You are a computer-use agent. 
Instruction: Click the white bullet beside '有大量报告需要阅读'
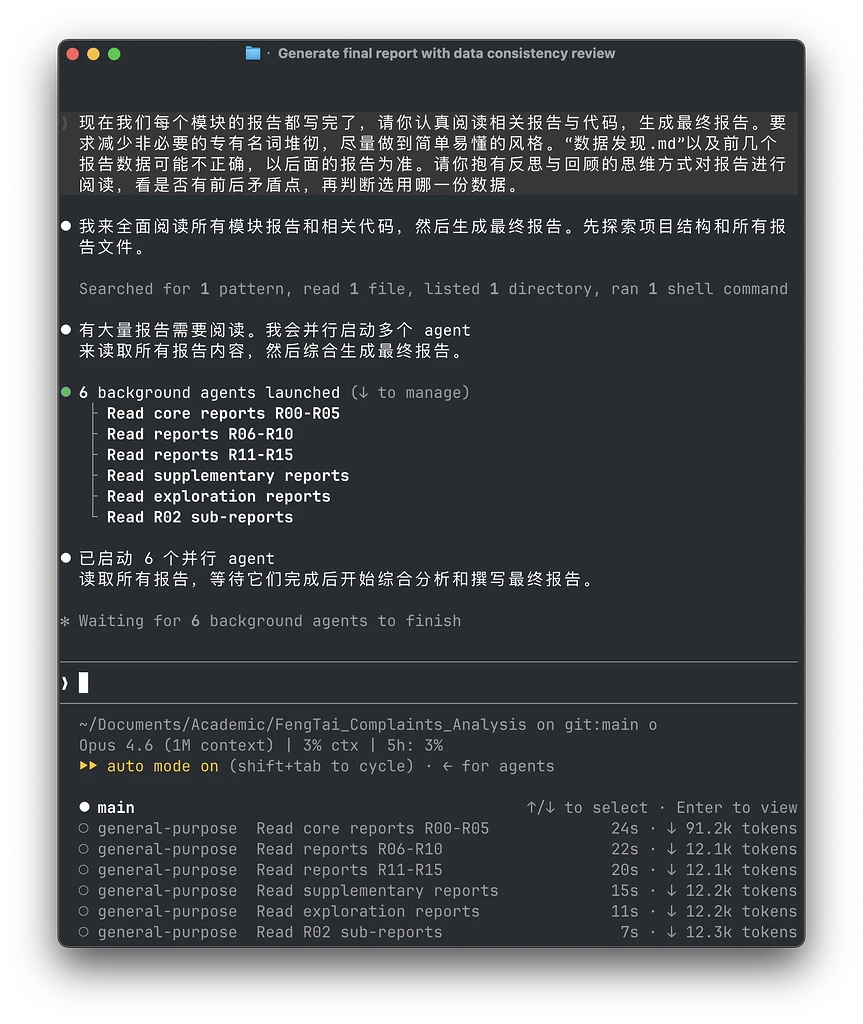pyautogui.click(x=66, y=330)
